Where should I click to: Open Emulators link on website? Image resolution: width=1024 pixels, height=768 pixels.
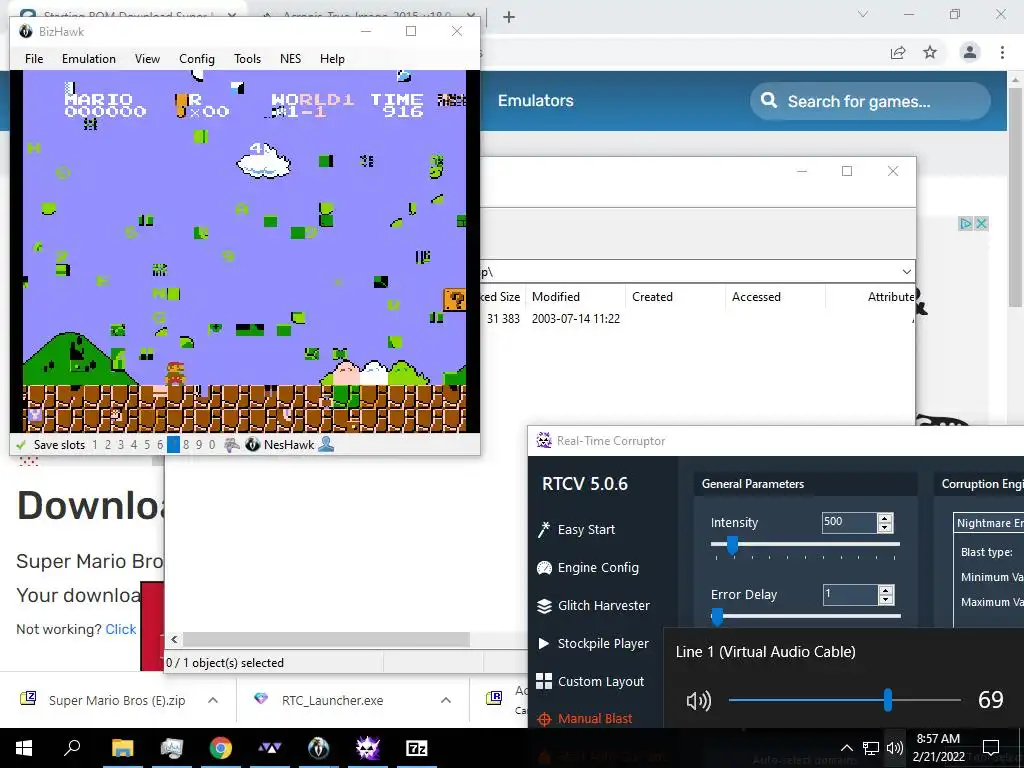click(x=536, y=101)
